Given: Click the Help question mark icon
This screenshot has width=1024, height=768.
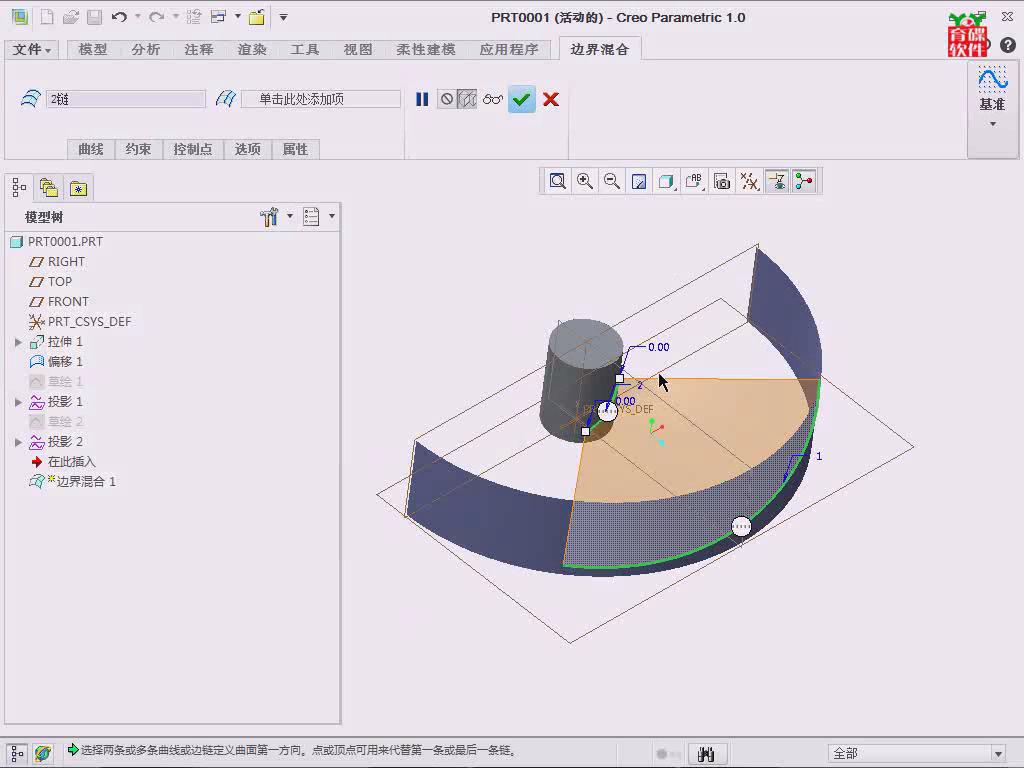Looking at the screenshot, I should pyautogui.click(x=1008, y=45).
